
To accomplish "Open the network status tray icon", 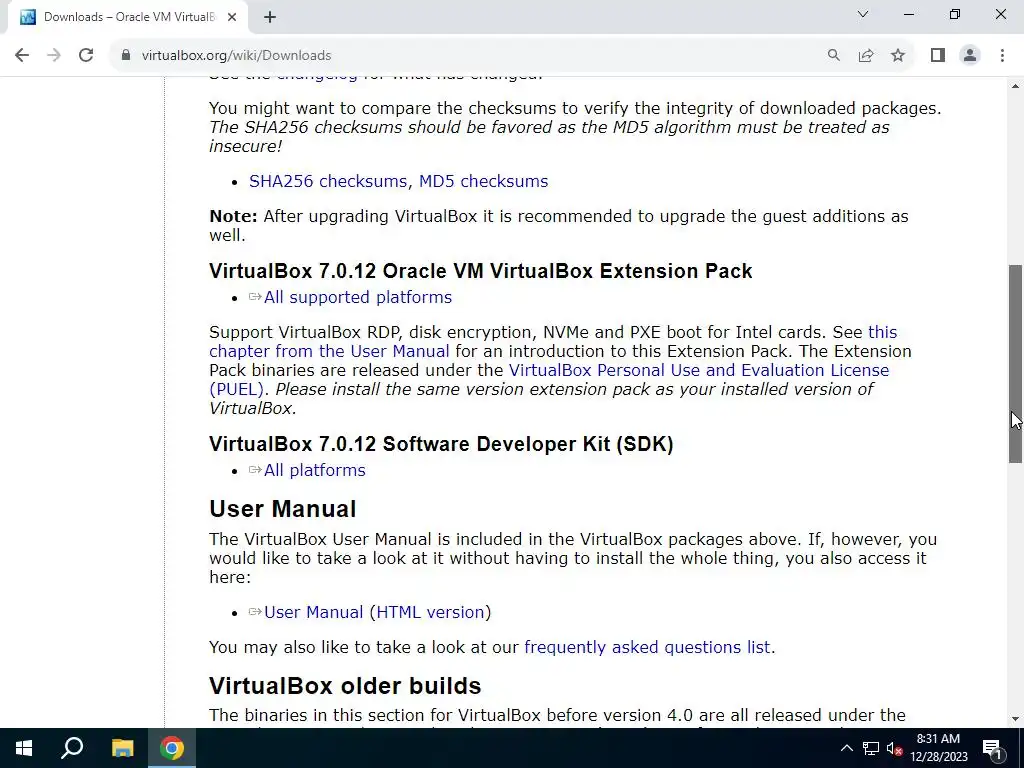I will tap(871, 748).
